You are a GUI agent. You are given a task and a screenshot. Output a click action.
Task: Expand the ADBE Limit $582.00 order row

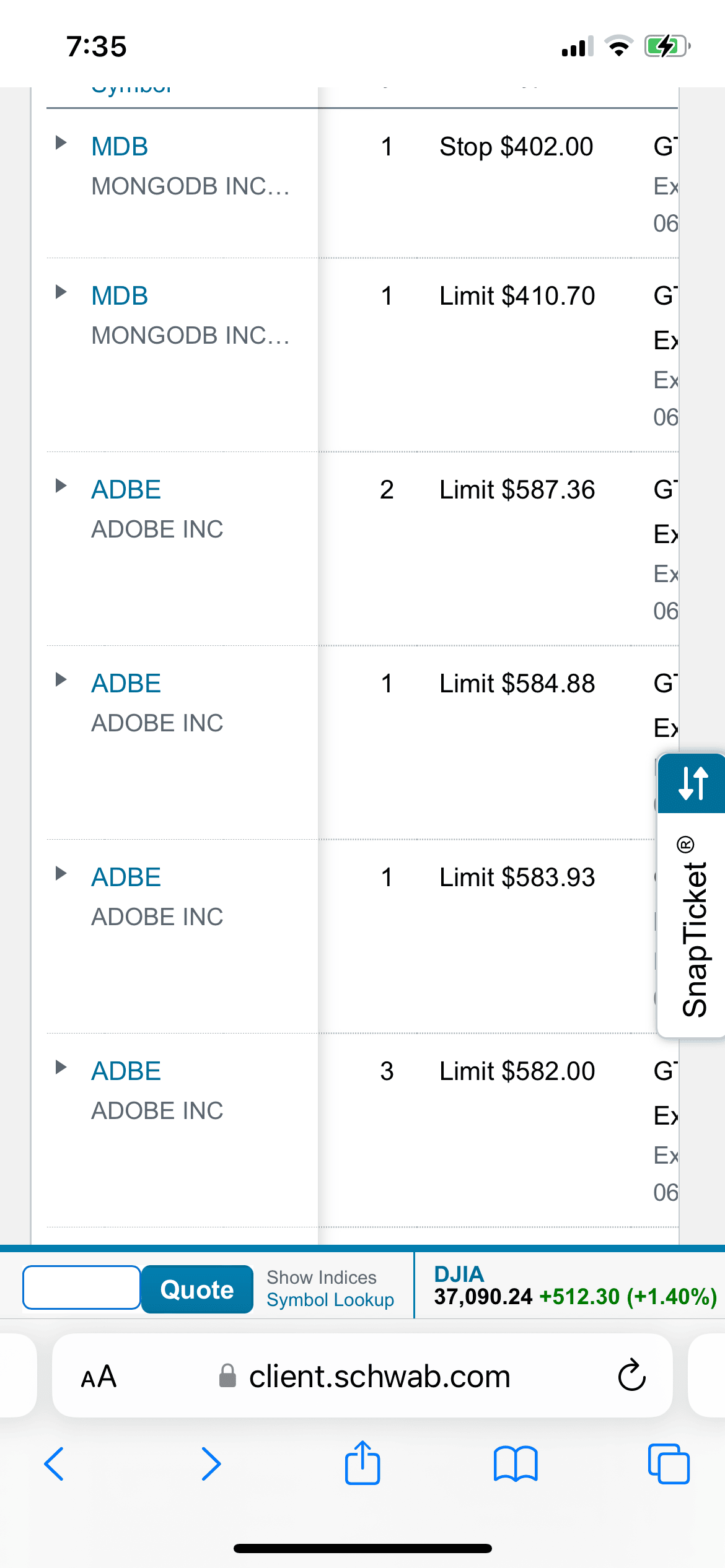click(x=61, y=1068)
